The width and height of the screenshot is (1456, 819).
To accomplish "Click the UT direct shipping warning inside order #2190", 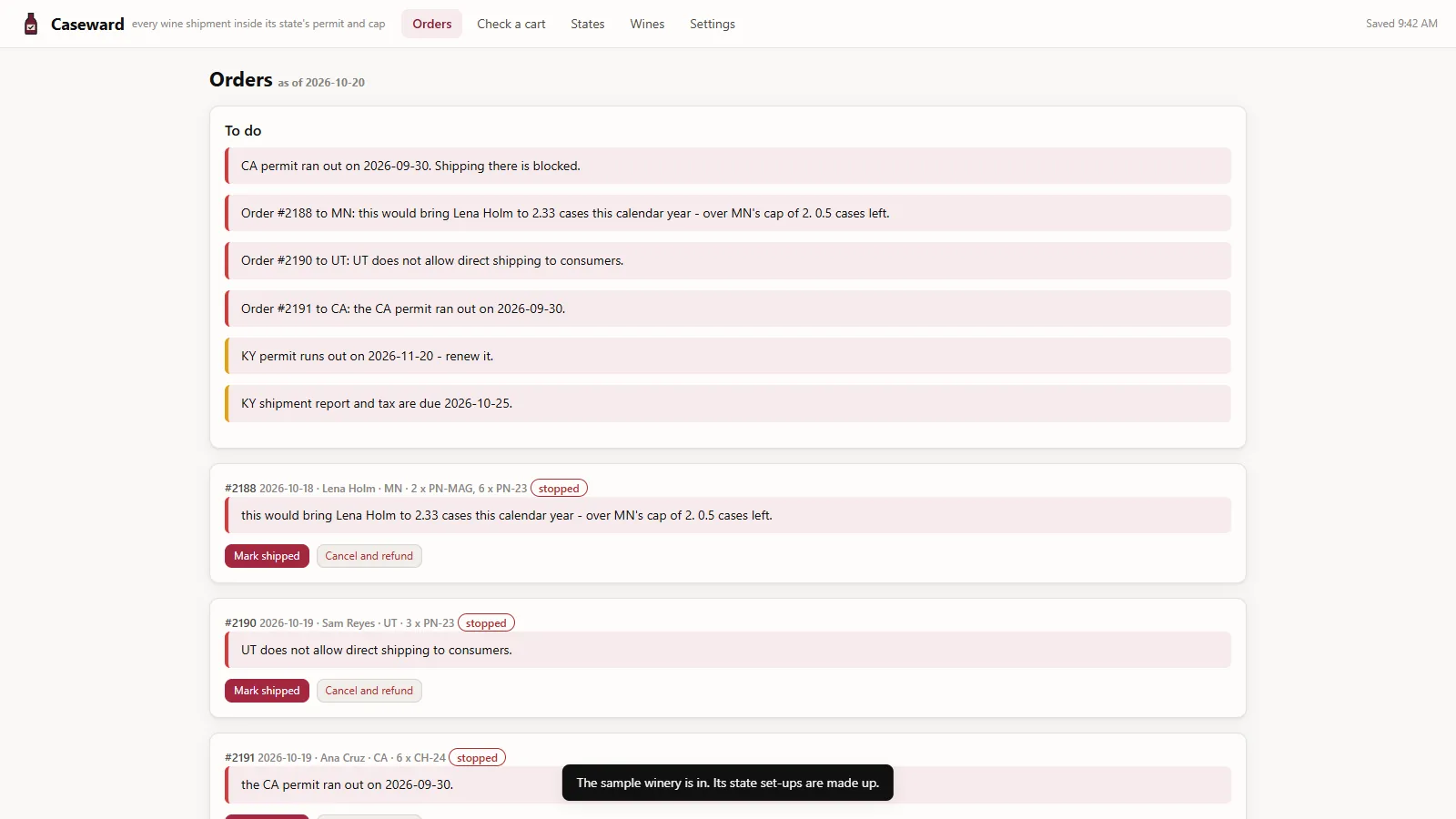I will tap(728, 650).
